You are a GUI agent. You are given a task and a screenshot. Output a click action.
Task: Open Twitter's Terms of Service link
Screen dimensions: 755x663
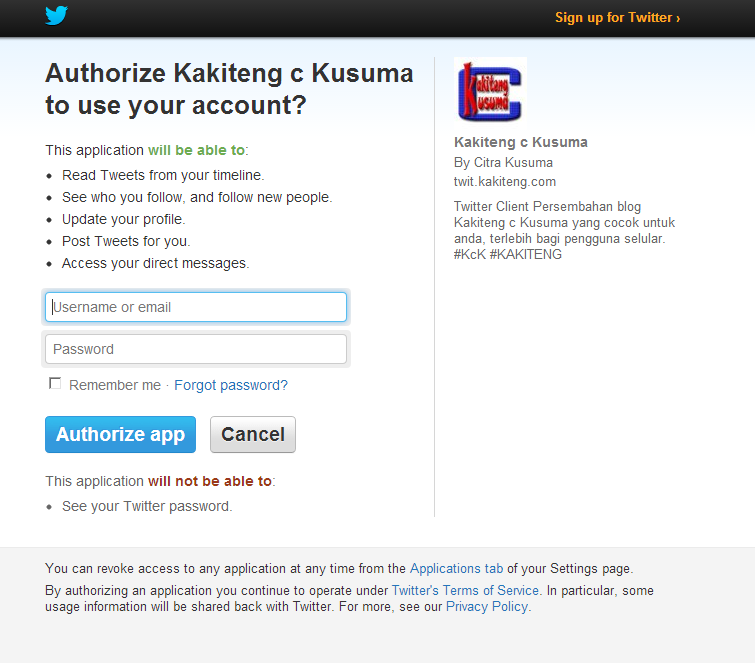(x=465, y=590)
